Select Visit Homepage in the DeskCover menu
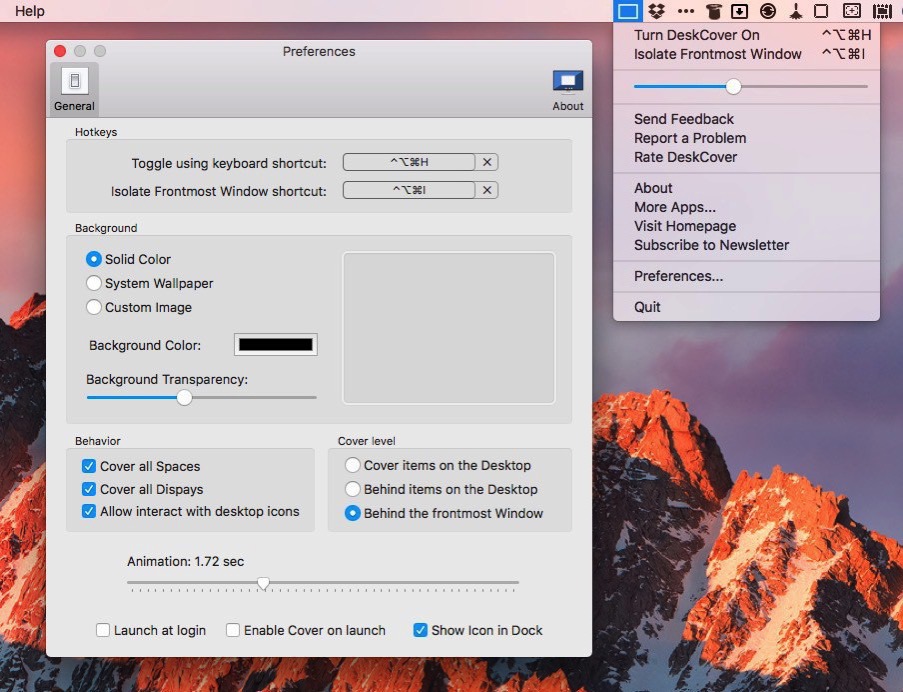The image size is (903, 692). tap(685, 226)
